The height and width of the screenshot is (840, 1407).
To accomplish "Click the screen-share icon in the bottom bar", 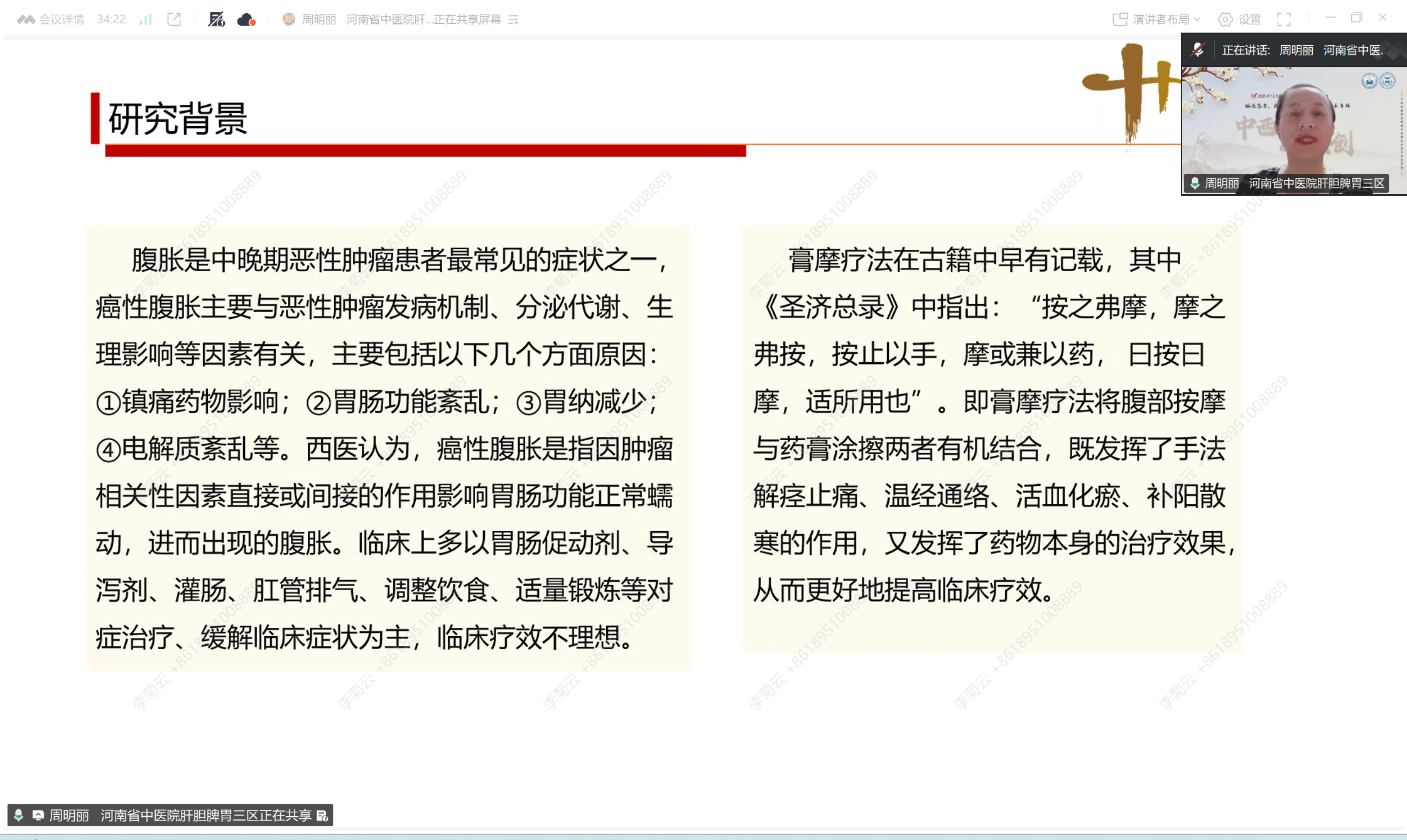I will point(38,815).
